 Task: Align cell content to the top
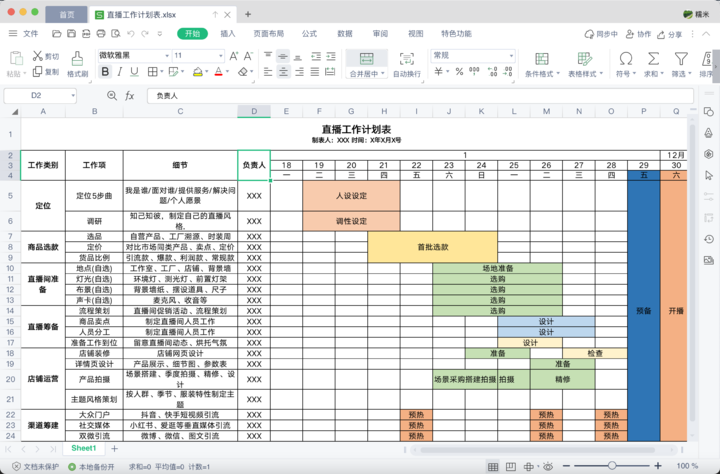click(268, 56)
